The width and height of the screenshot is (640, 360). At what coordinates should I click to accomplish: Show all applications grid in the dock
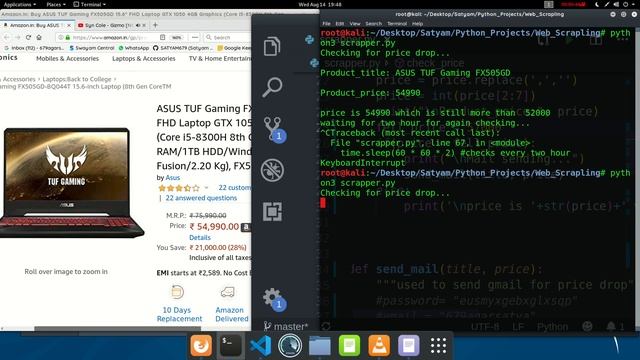438,346
